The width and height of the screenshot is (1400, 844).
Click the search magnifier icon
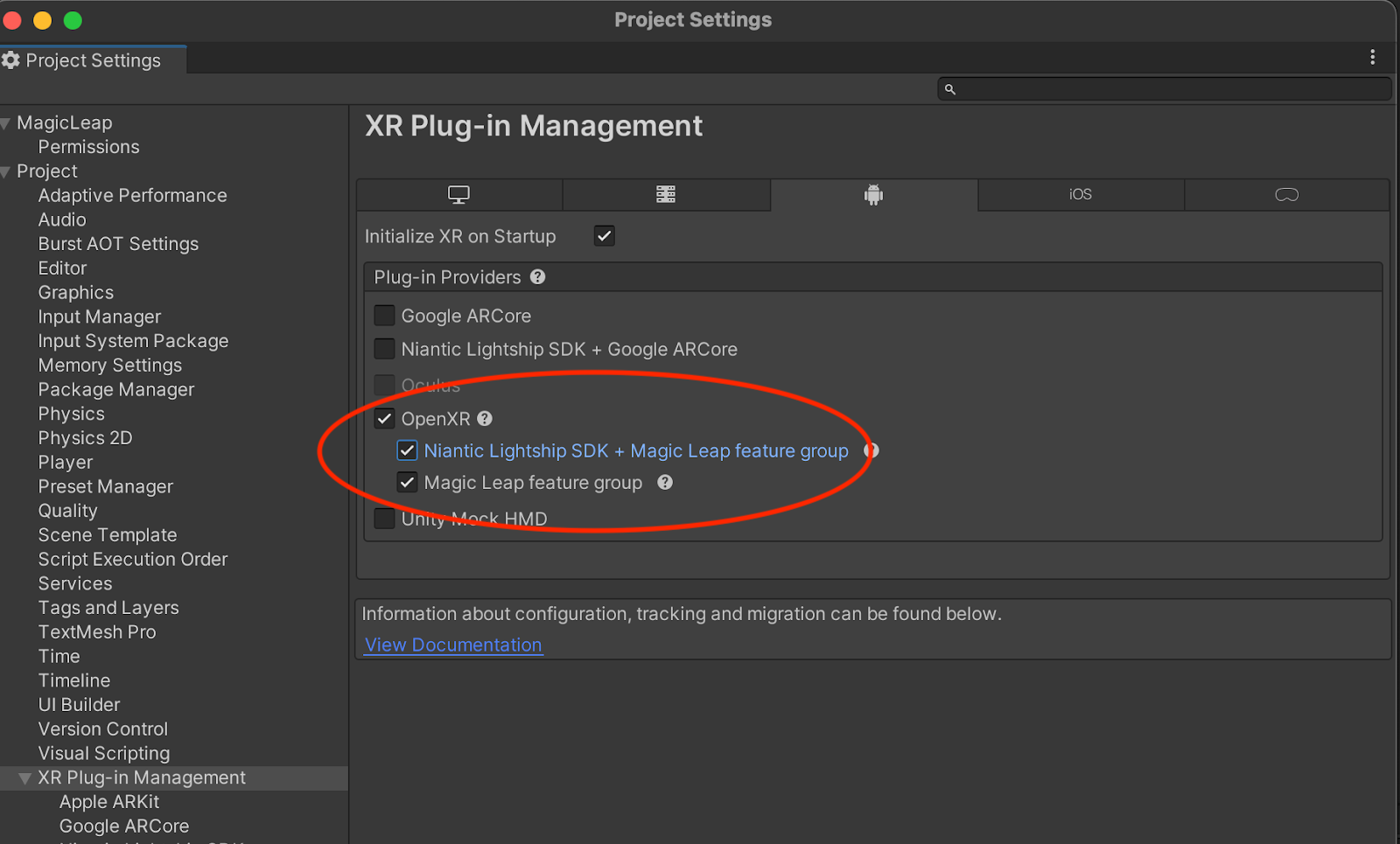pyautogui.click(x=950, y=89)
